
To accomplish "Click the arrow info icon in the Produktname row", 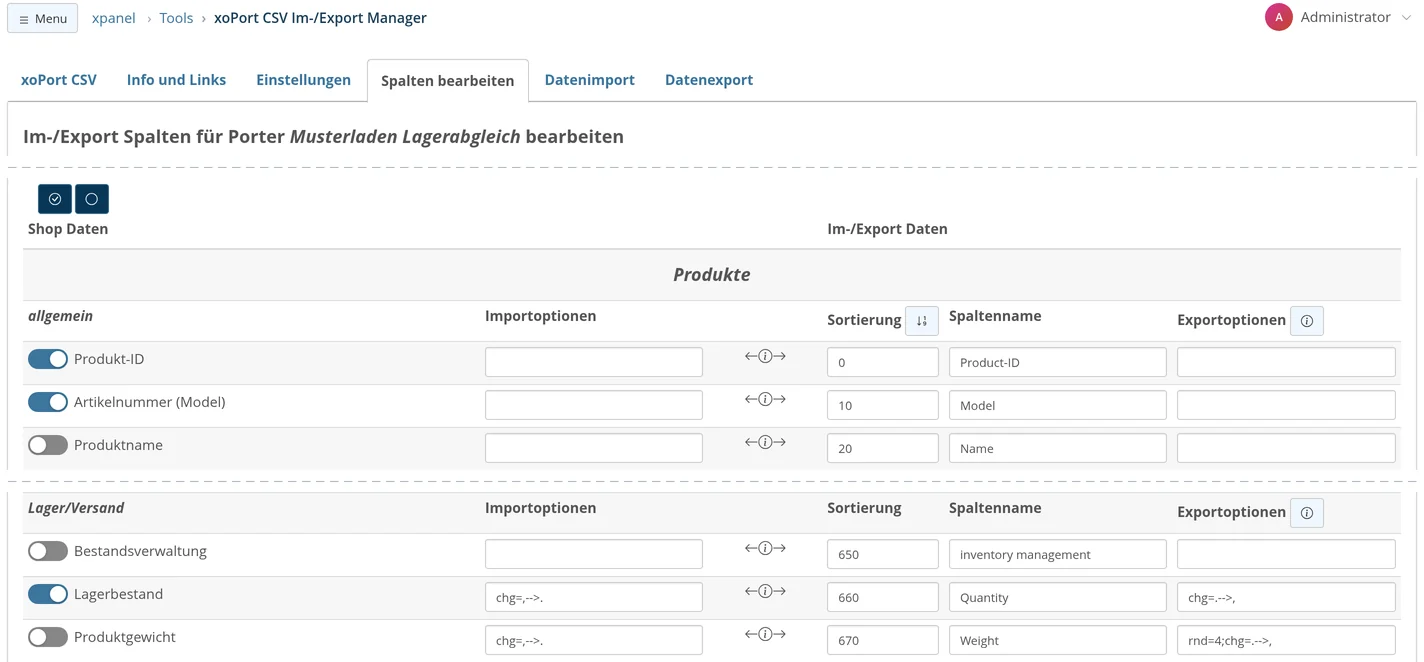I will coord(765,442).
